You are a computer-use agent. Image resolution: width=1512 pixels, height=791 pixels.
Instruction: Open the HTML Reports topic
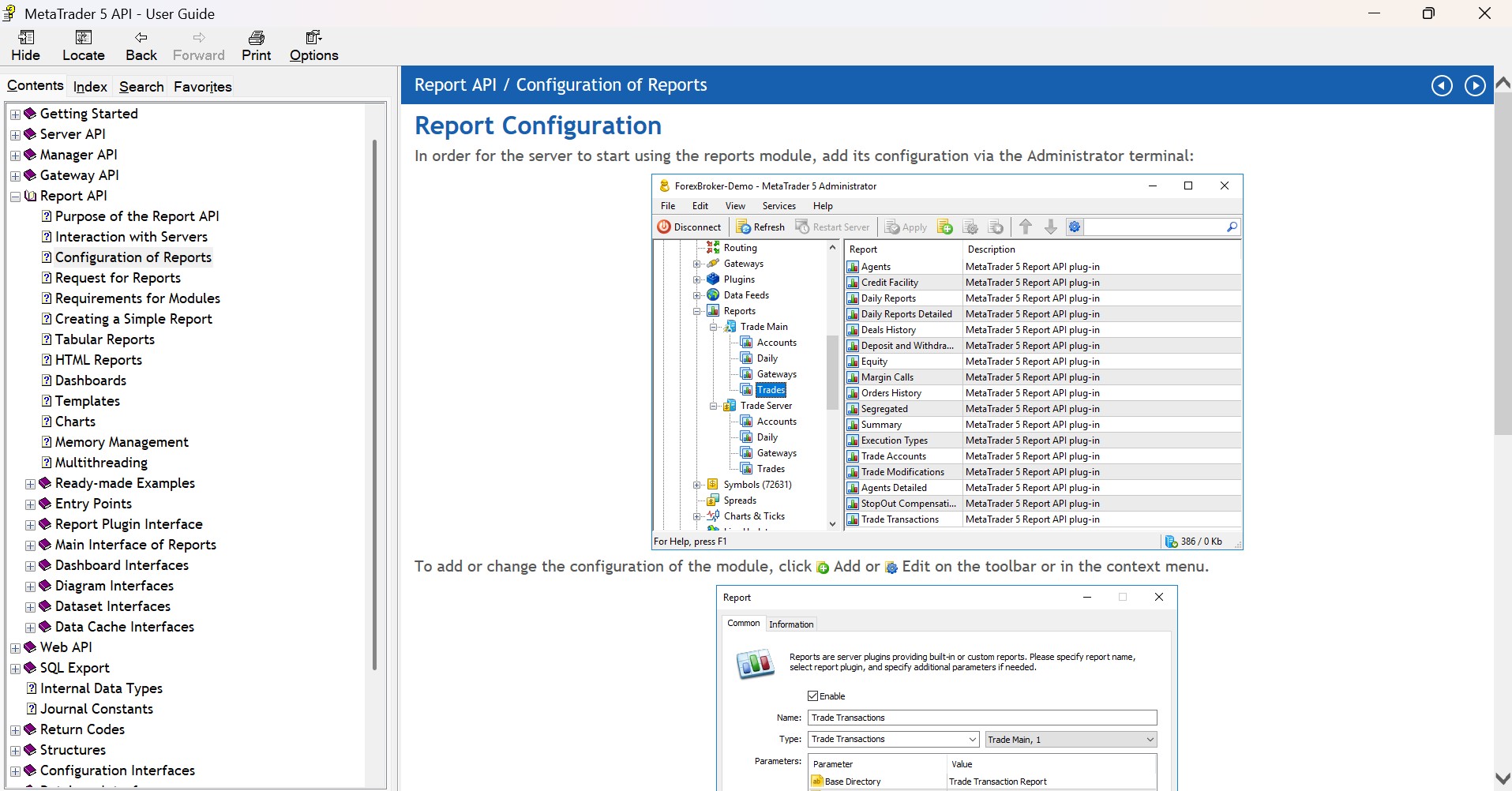point(99,360)
